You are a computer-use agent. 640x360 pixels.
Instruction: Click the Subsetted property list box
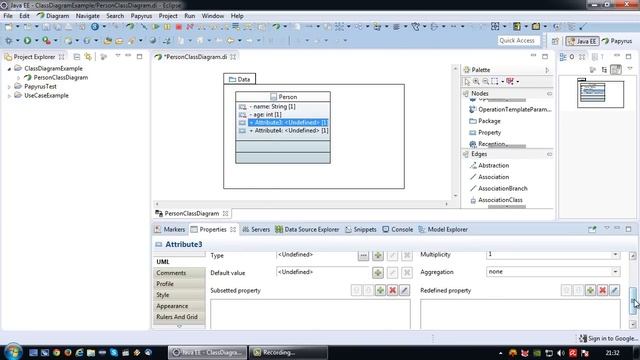(x=310, y=314)
